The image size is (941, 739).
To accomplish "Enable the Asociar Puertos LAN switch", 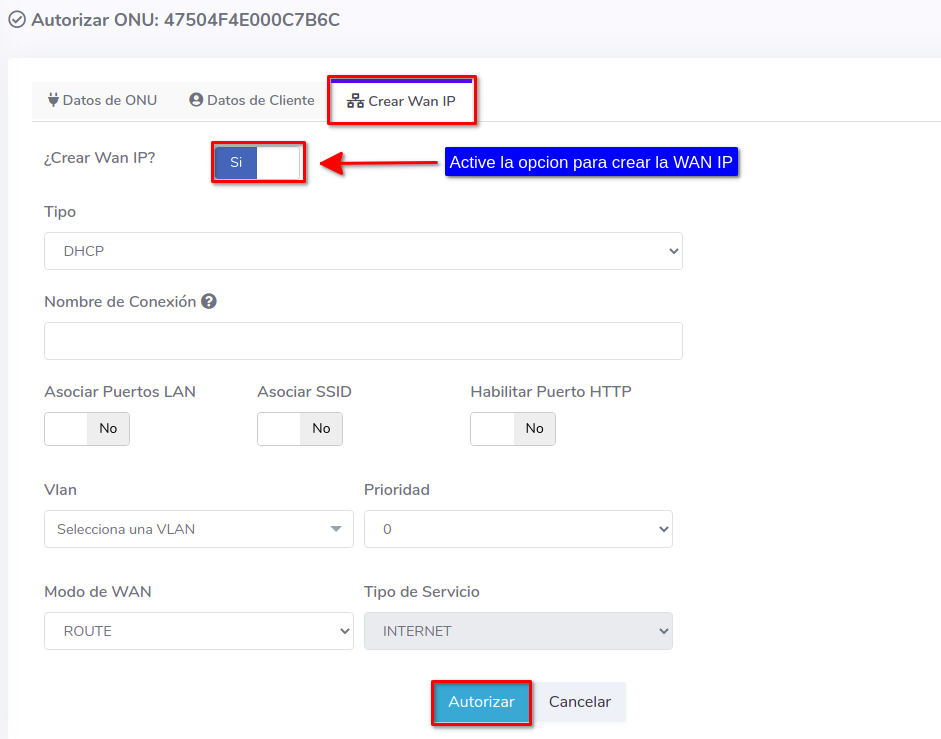I will click(x=87, y=428).
